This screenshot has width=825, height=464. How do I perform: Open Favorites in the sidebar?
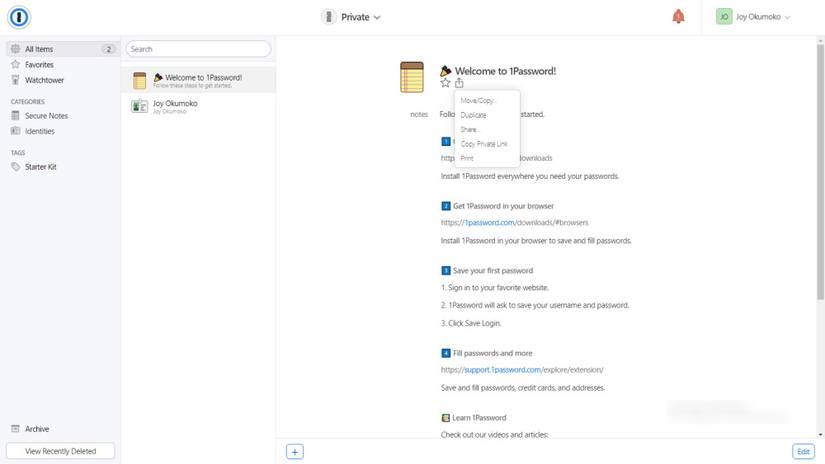tap(39, 65)
